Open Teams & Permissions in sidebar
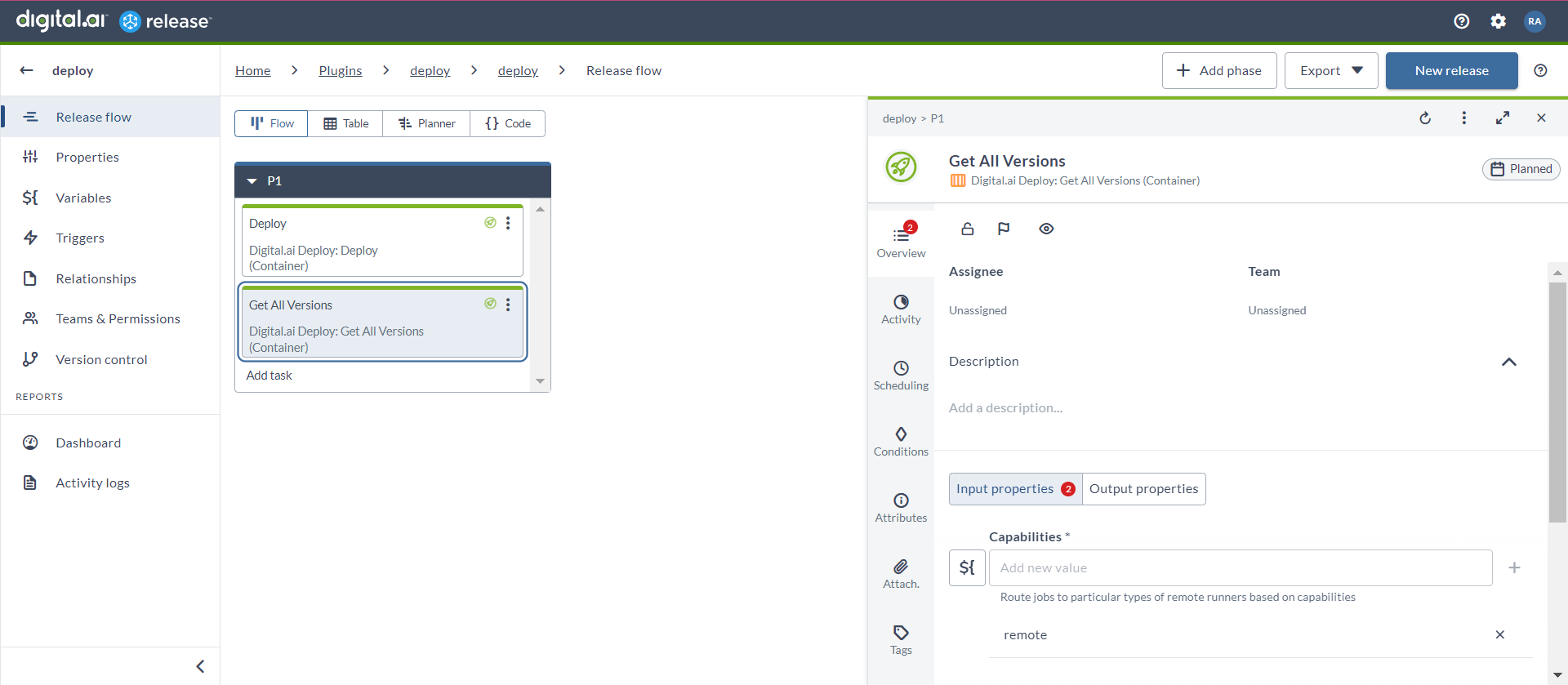This screenshot has height=685, width=1568. coord(110,318)
